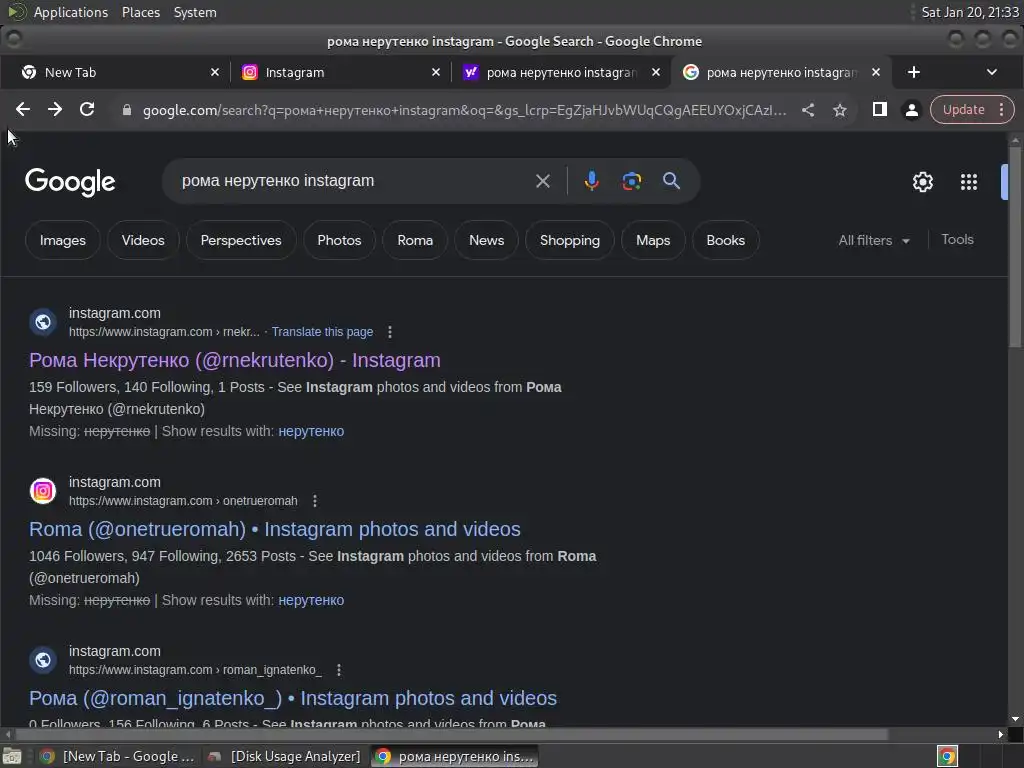Image resolution: width=1024 pixels, height=768 pixels.
Task: Expand the tab search dropdown chevron
Action: pyautogui.click(x=991, y=72)
